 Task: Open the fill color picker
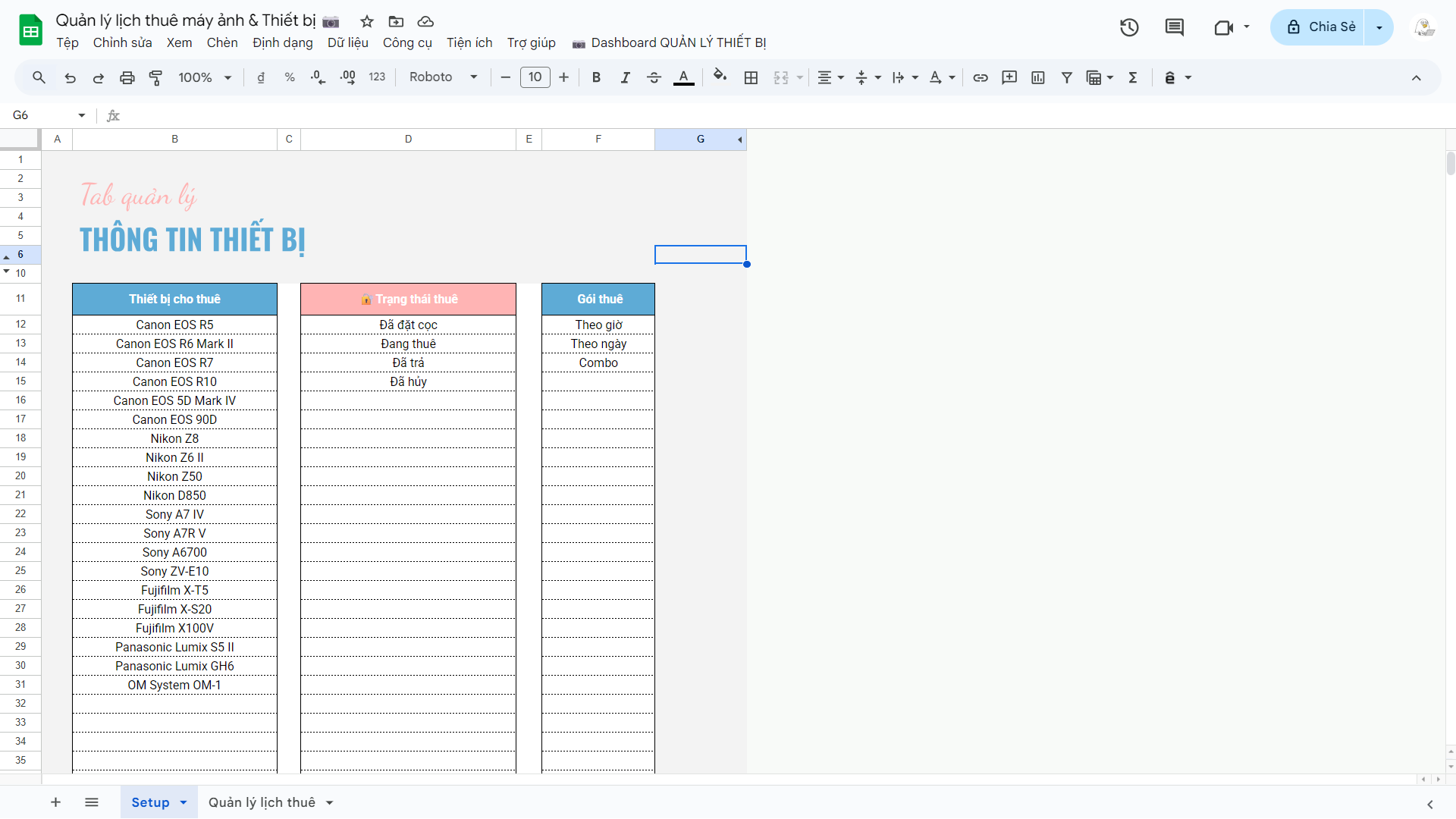tap(720, 76)
